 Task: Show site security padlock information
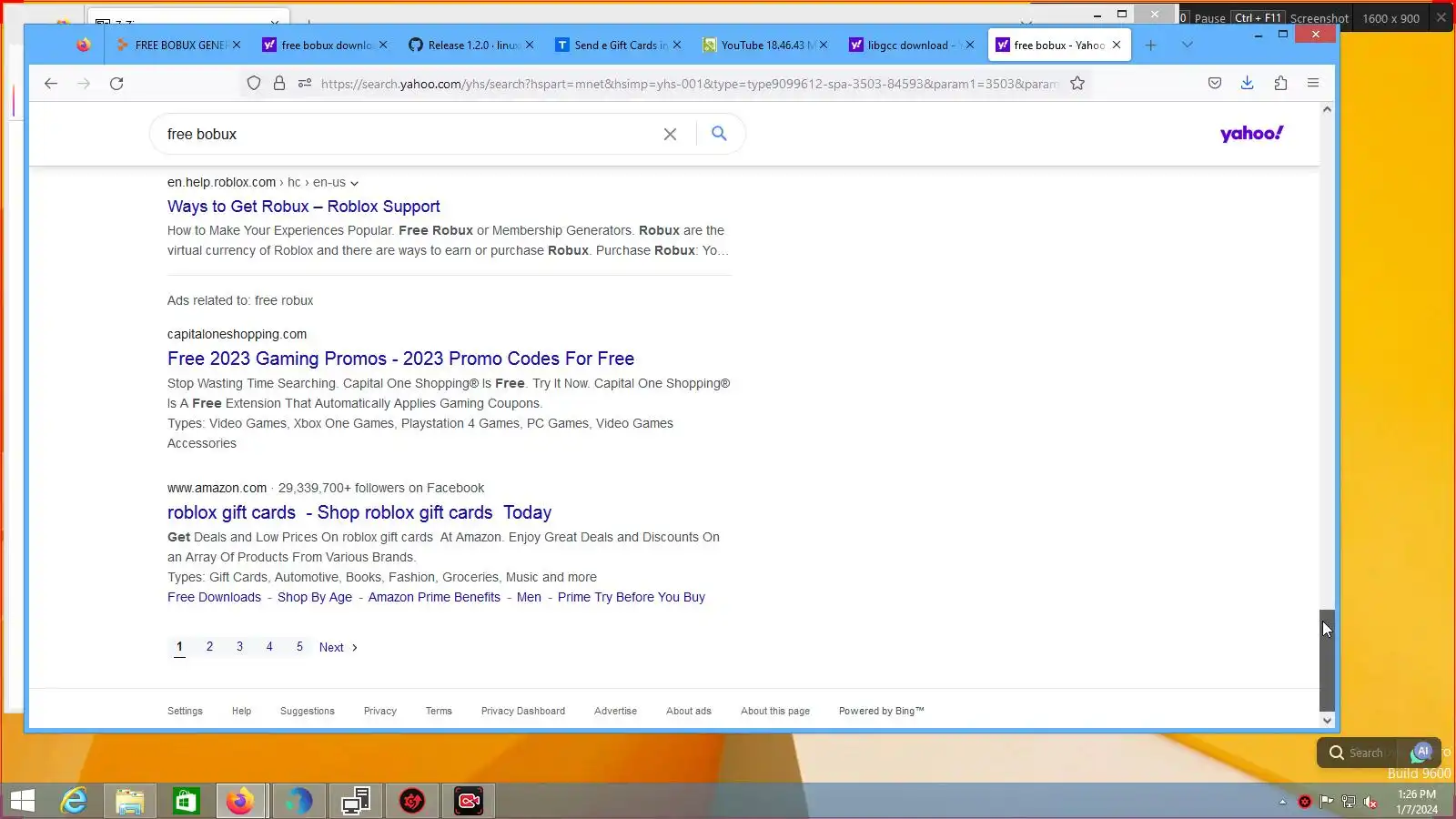pyautogui.click(x=279, y=84)
